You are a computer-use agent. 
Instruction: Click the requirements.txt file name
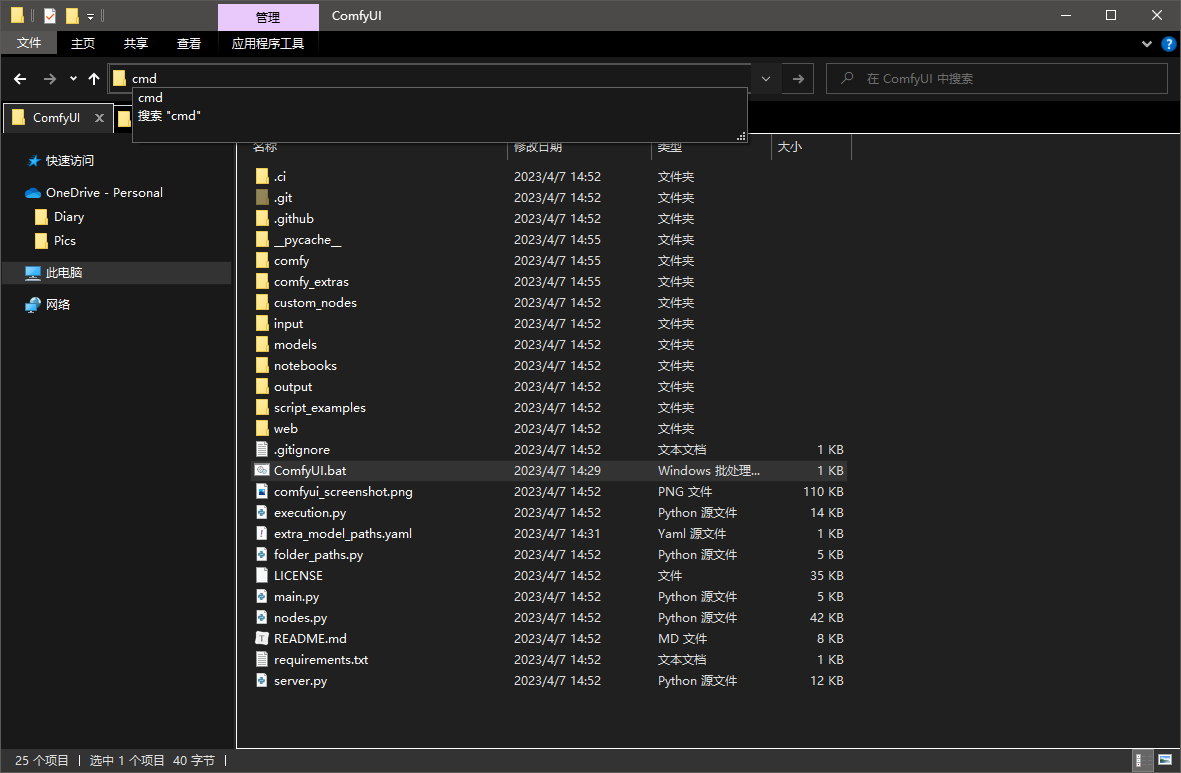pyautogui.click(x=321, y=660)
